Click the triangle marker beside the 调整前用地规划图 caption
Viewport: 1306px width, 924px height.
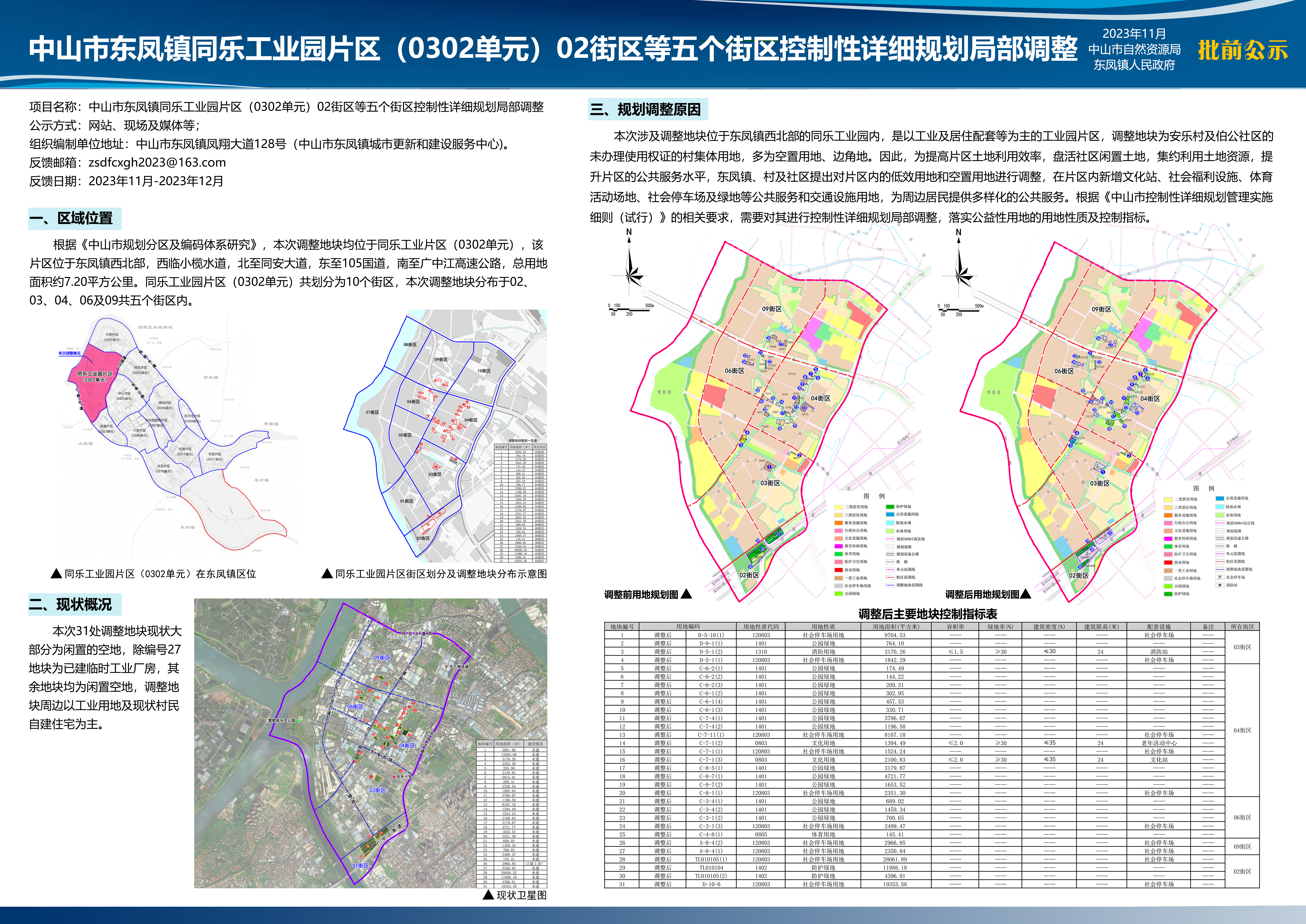point(686,594)
